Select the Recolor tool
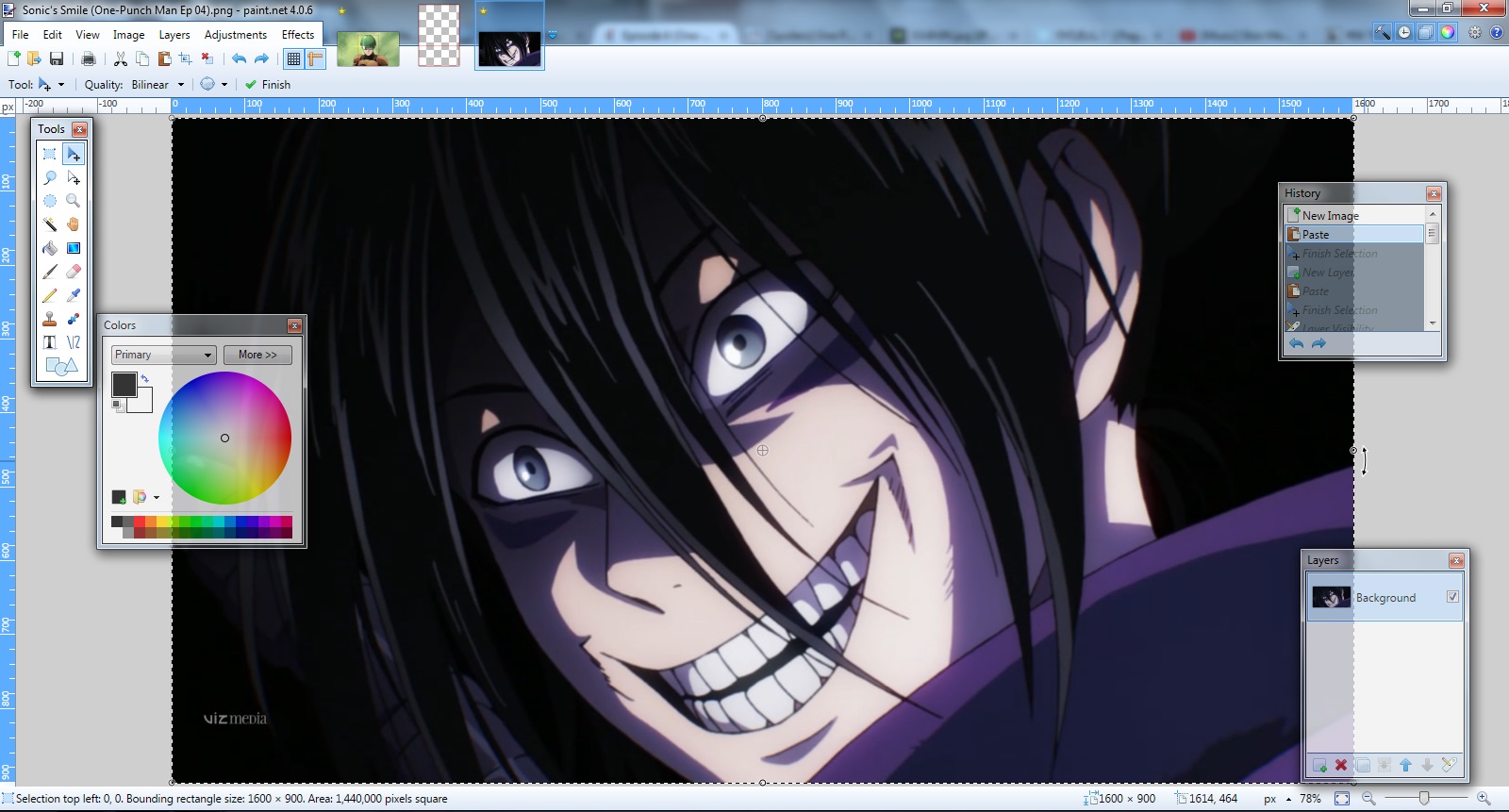 click(x=74, y=319)
